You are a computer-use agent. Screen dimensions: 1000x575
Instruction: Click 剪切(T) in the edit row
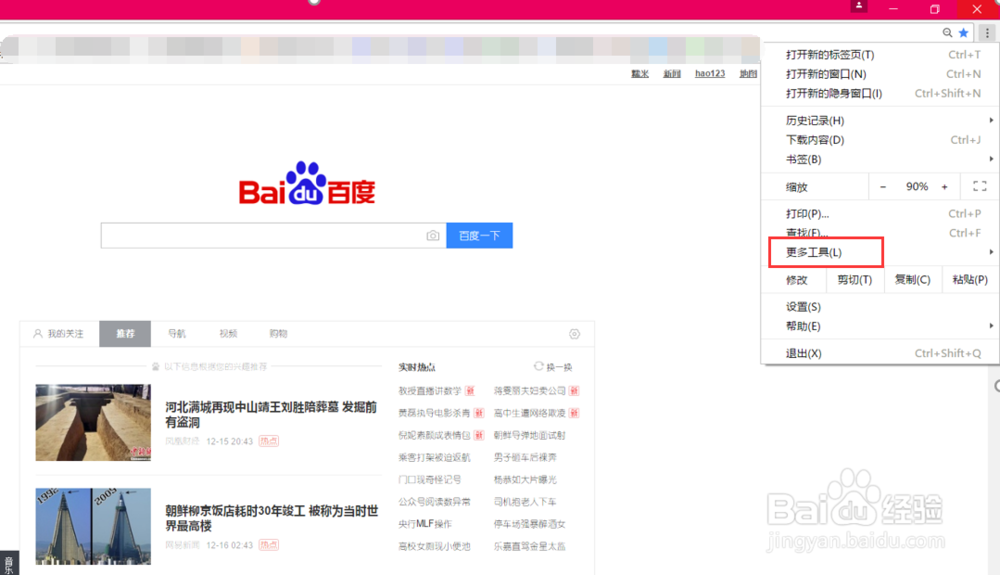tap(855, 280)
